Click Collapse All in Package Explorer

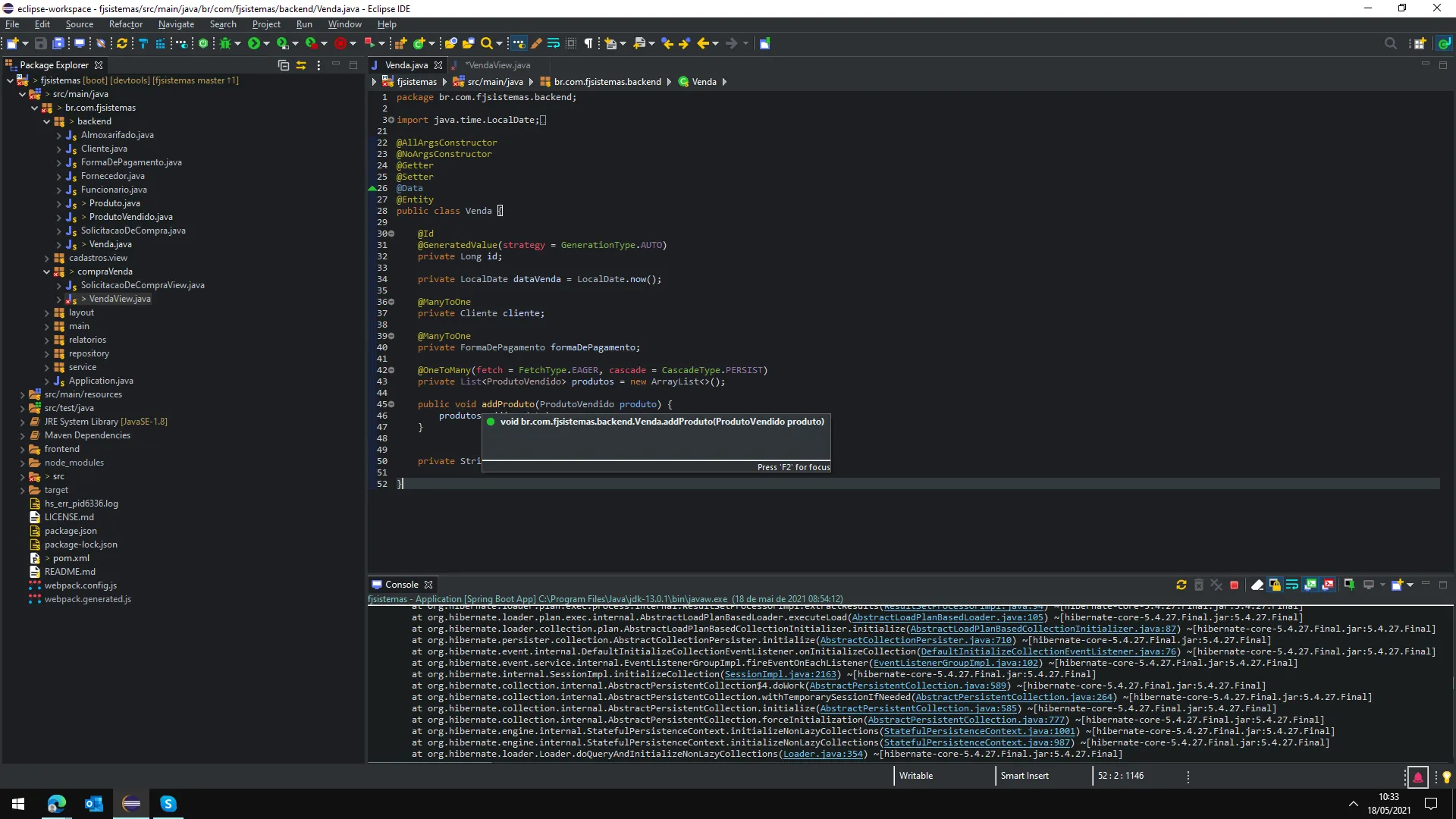pos(283,65)
